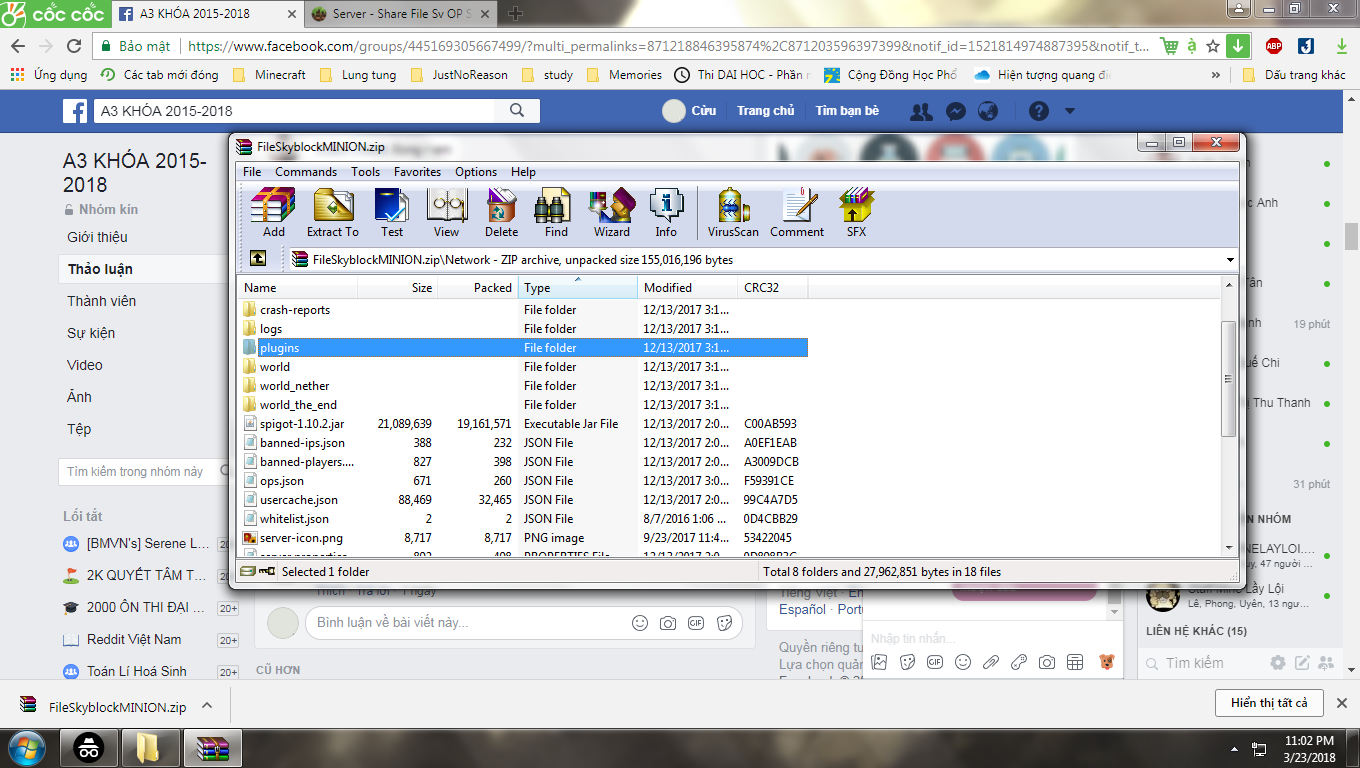Open Facebook friend requests icon
1360x768 pixels.
coord(921,111)
